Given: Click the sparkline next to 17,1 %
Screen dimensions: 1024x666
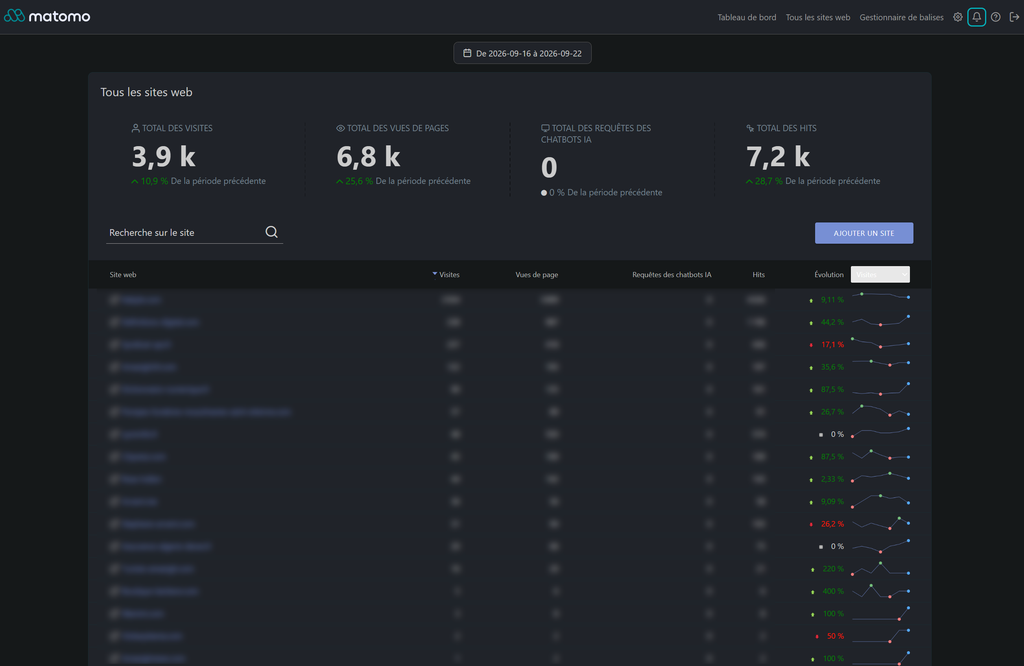Looking at the screenshot, I should (880, 343).
